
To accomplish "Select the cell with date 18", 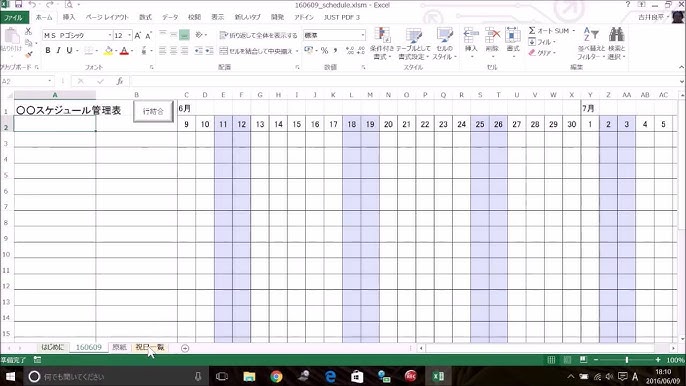I will point(352,124).
